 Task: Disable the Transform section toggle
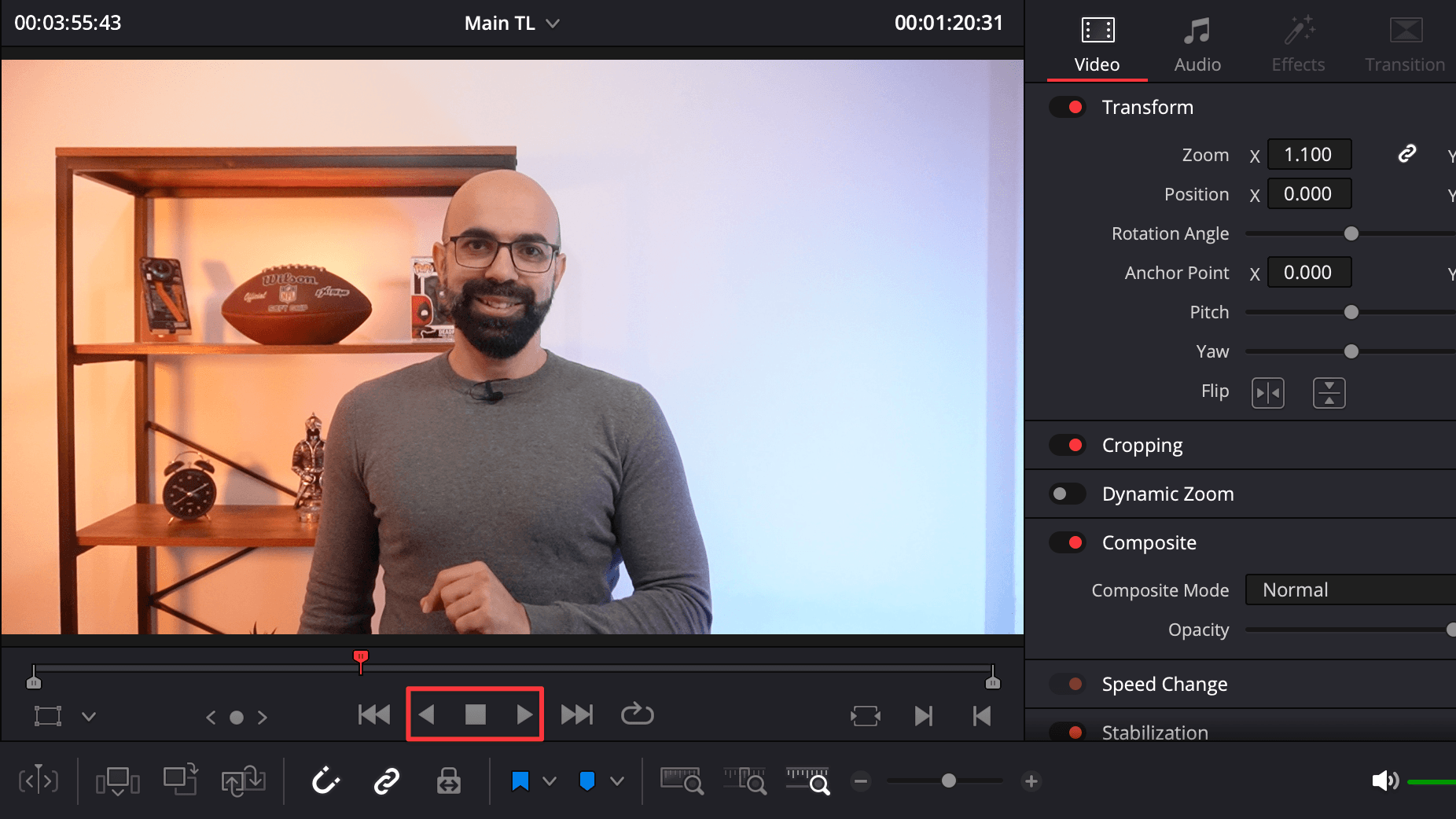click(x=1067, y=106)
